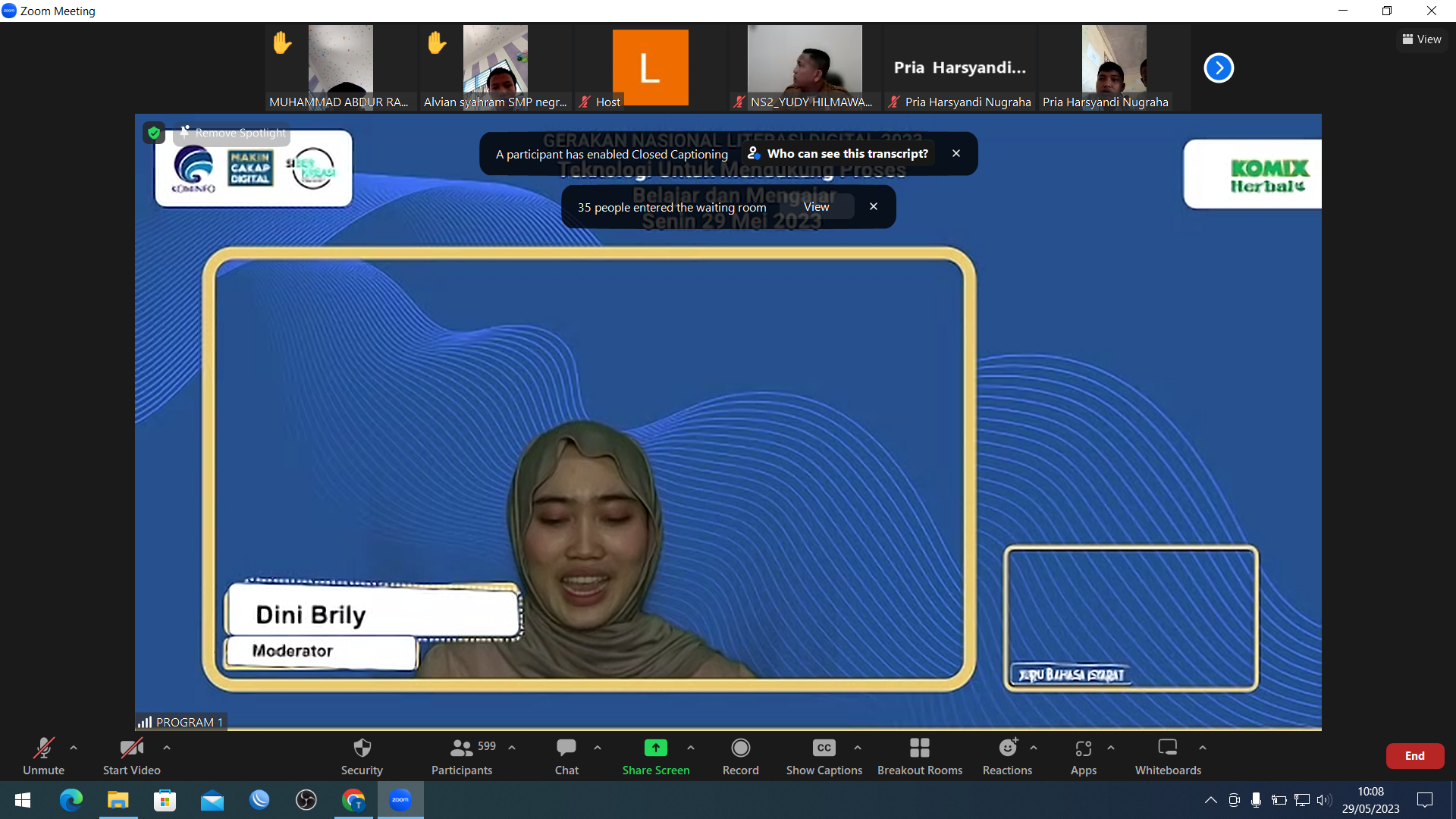The width and height of the screenshot is (1456, 819).
Task: Open the Participants panel
Action: (462, 756)
